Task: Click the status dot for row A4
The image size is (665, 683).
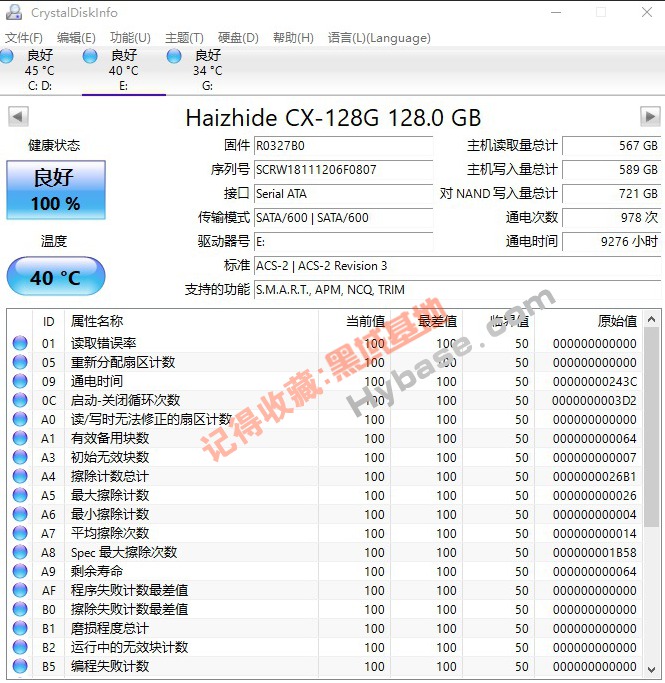Action: [20, 476]
